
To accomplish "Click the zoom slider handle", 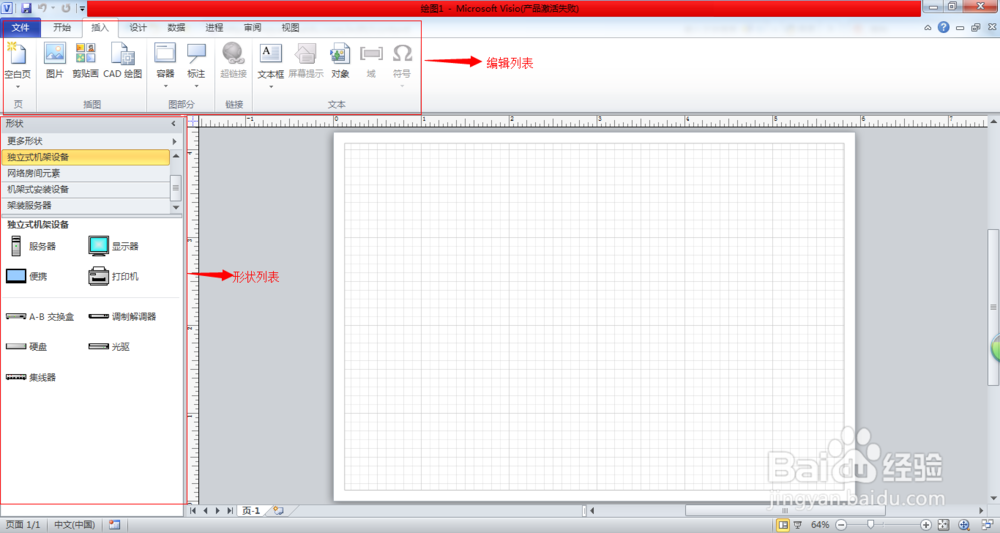I will pos(871,525).
